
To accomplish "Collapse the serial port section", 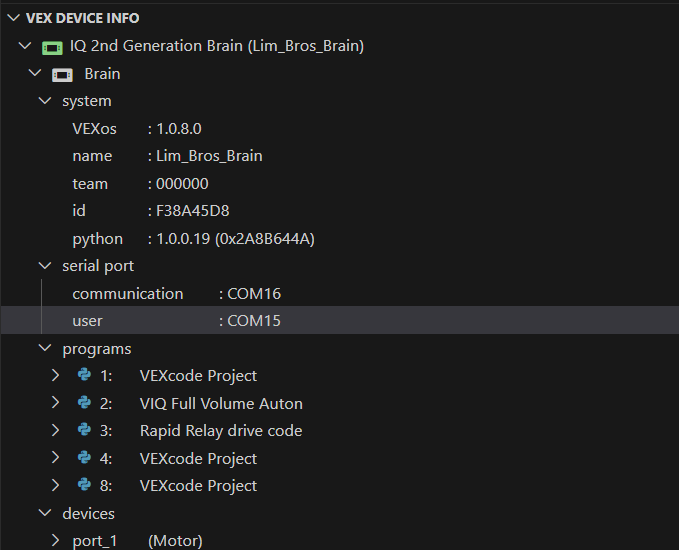I will (x=44, y=266).
